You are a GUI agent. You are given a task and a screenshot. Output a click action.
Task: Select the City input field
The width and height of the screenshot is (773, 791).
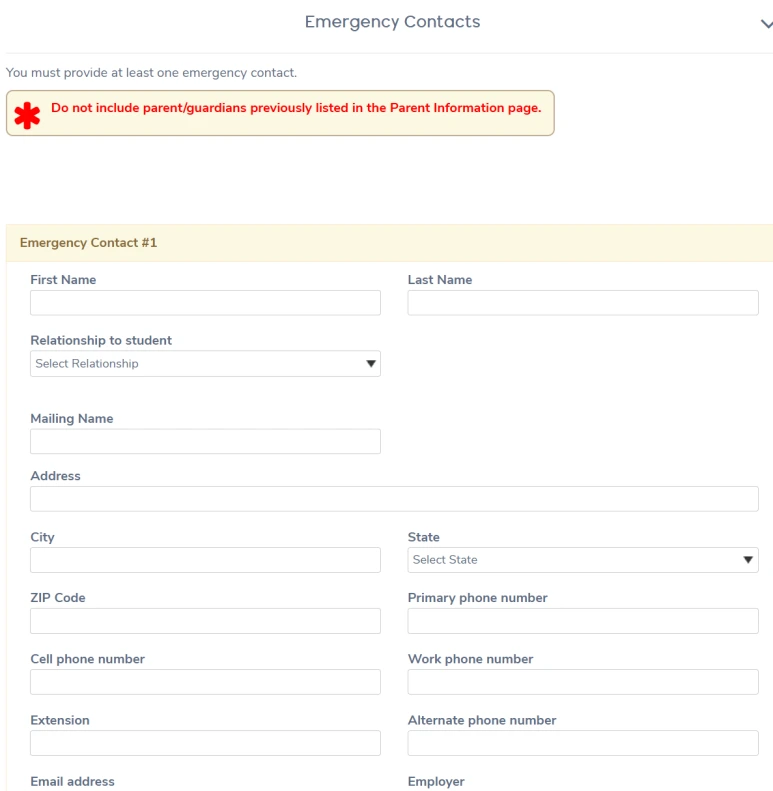pos(205,560)
